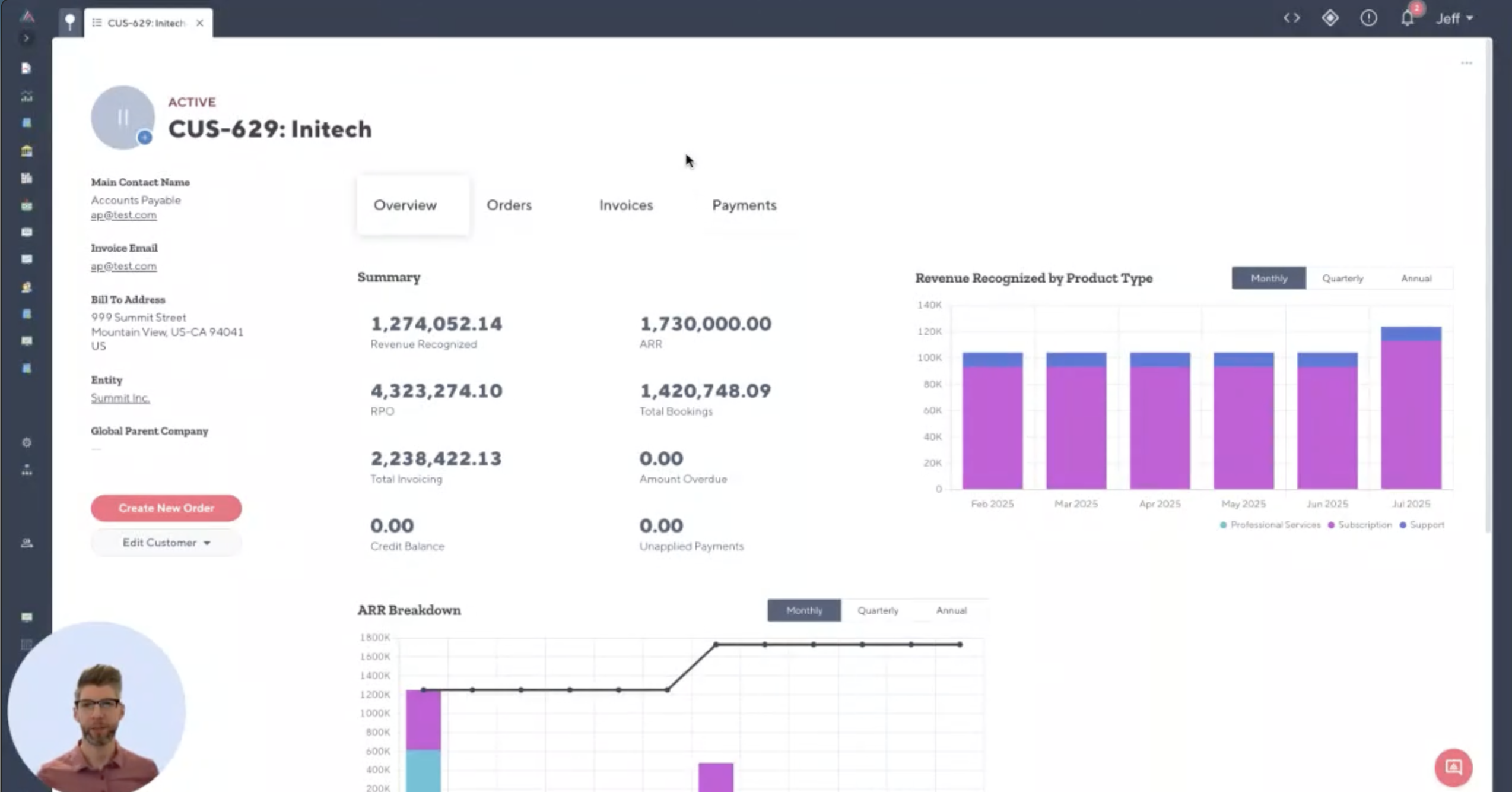Click the Apr 2025 revenue bar
This screenshot has height=792, width=1512.
[1160, 421]
